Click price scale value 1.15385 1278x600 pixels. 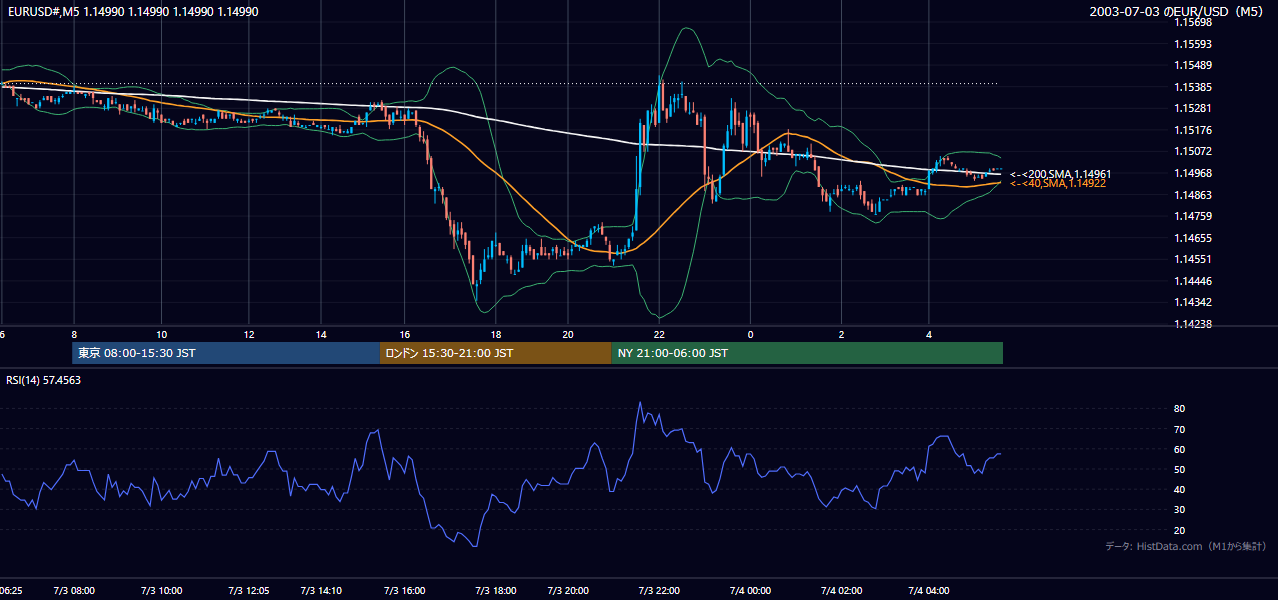point(1193,87)
